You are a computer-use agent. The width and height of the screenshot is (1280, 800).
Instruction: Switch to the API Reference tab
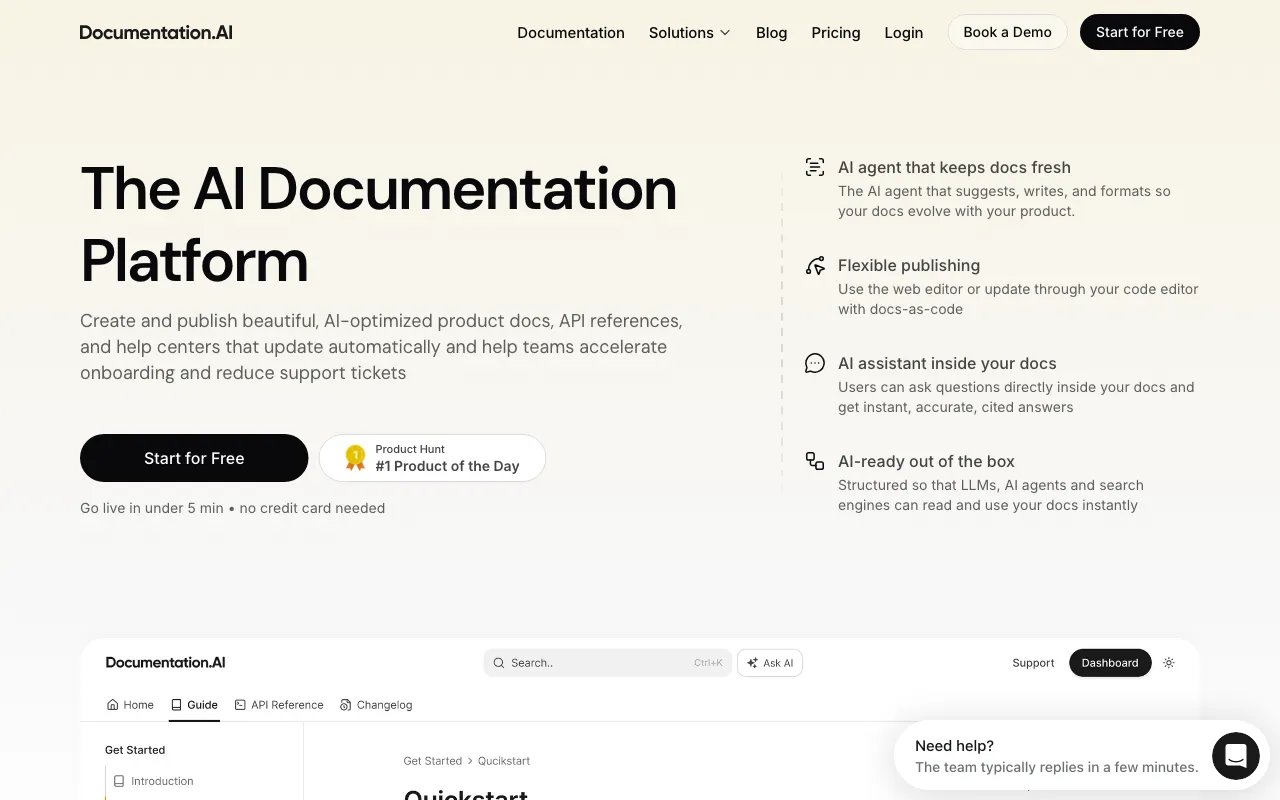pos(279,705)
